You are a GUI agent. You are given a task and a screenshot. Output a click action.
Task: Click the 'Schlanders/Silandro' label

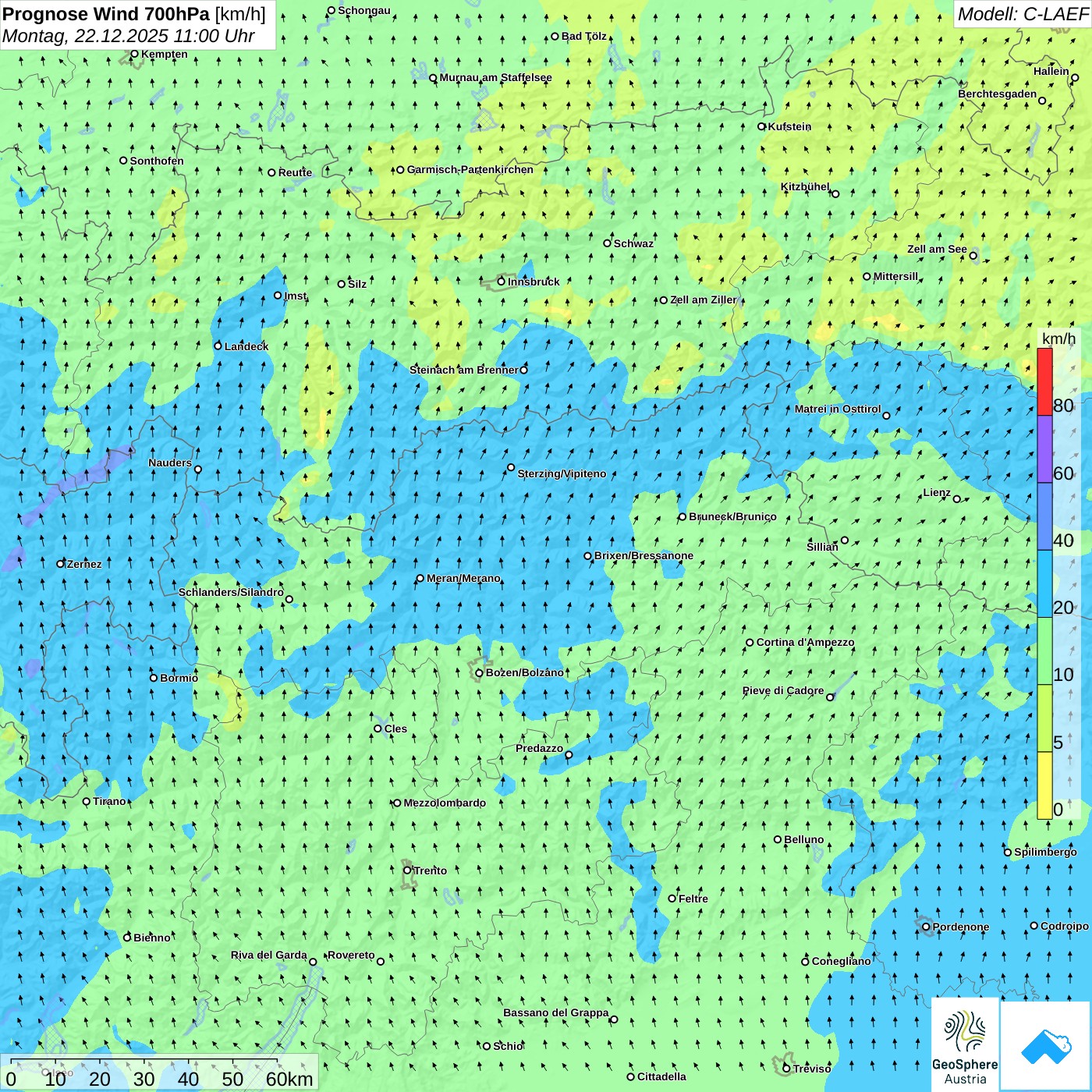click(231, 592)
